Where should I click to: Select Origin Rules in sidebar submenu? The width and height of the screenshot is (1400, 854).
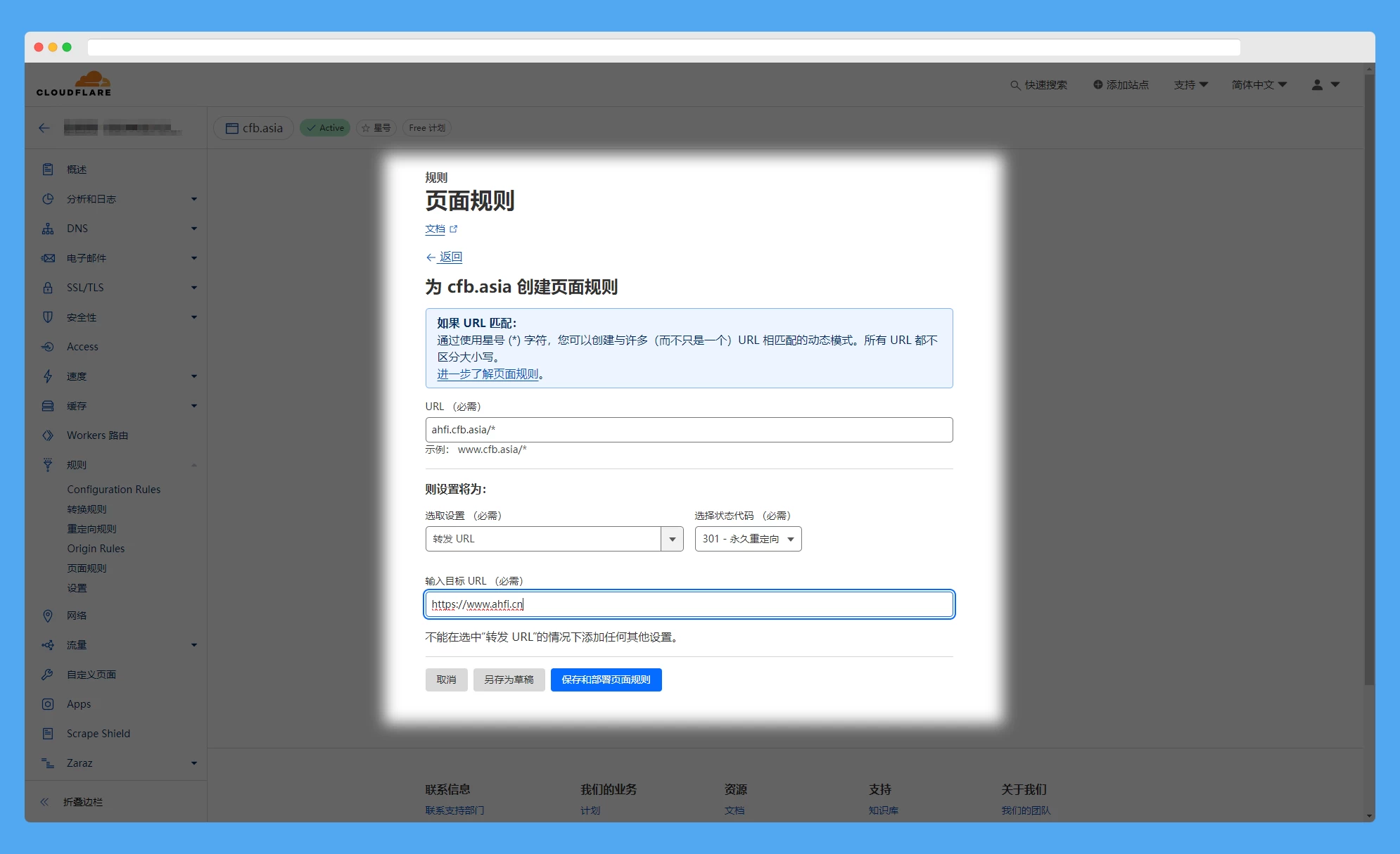point(96,549)
